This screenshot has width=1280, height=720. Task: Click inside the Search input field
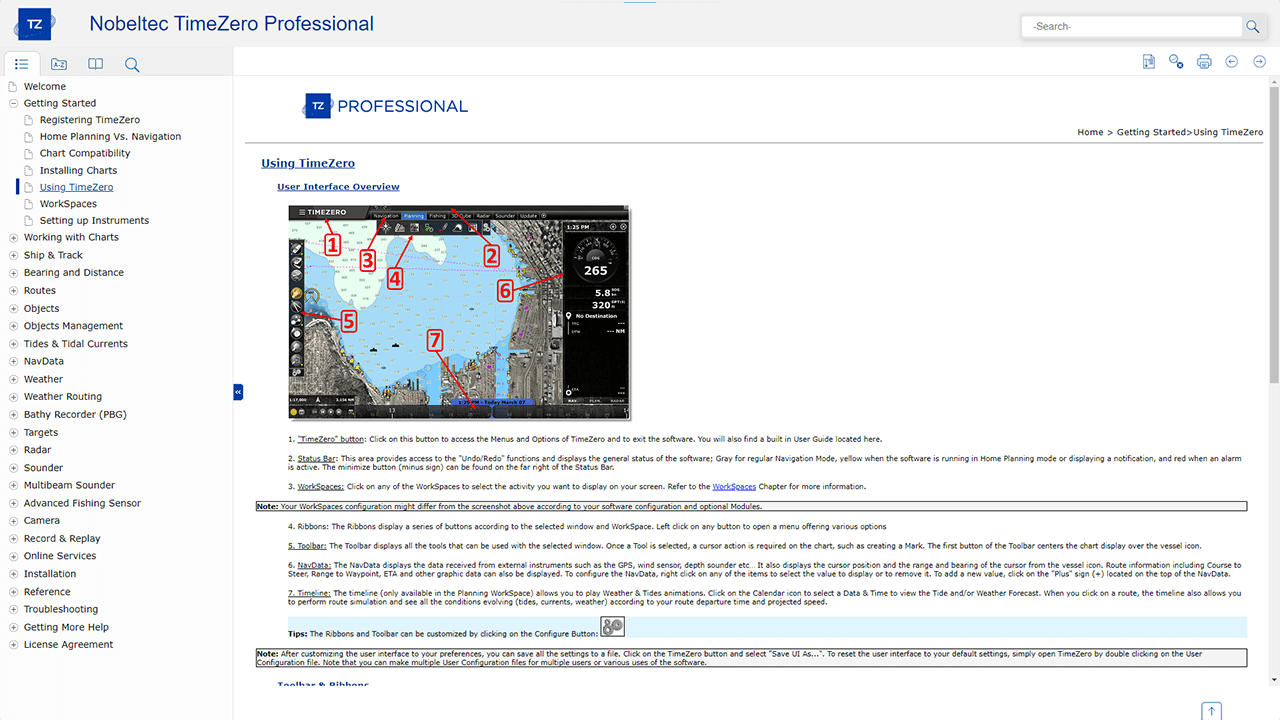1130,27
